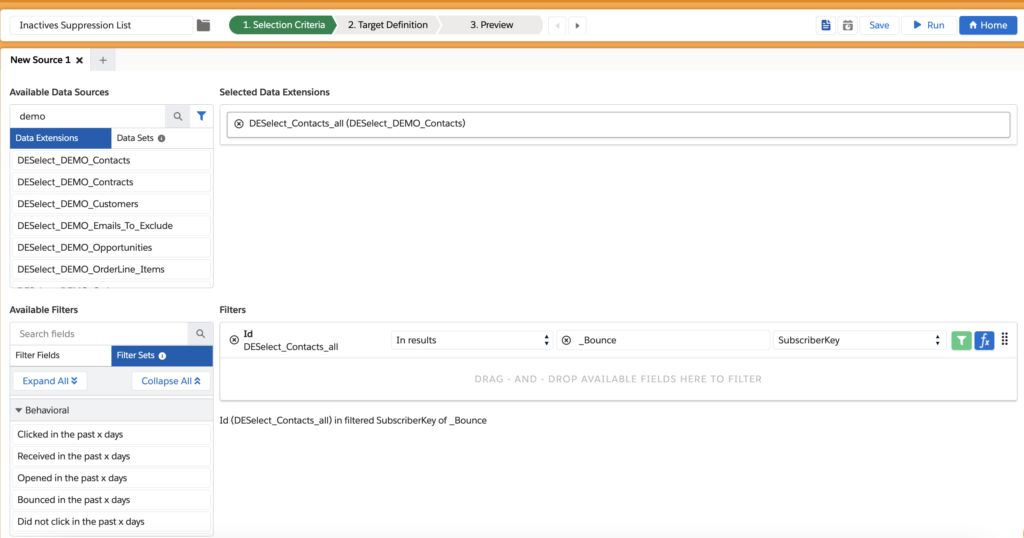Open the SubscriberKey field dropdown
This screenshot has height=538, width=1024.
click(859, 340)
